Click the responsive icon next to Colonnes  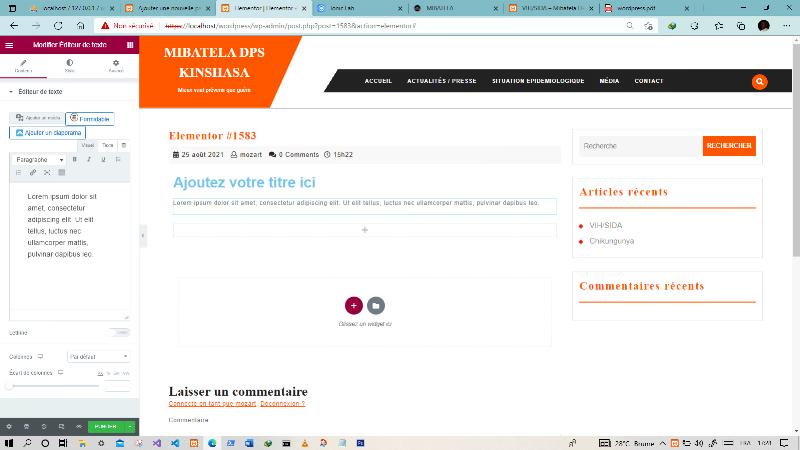tap(40, 357)
